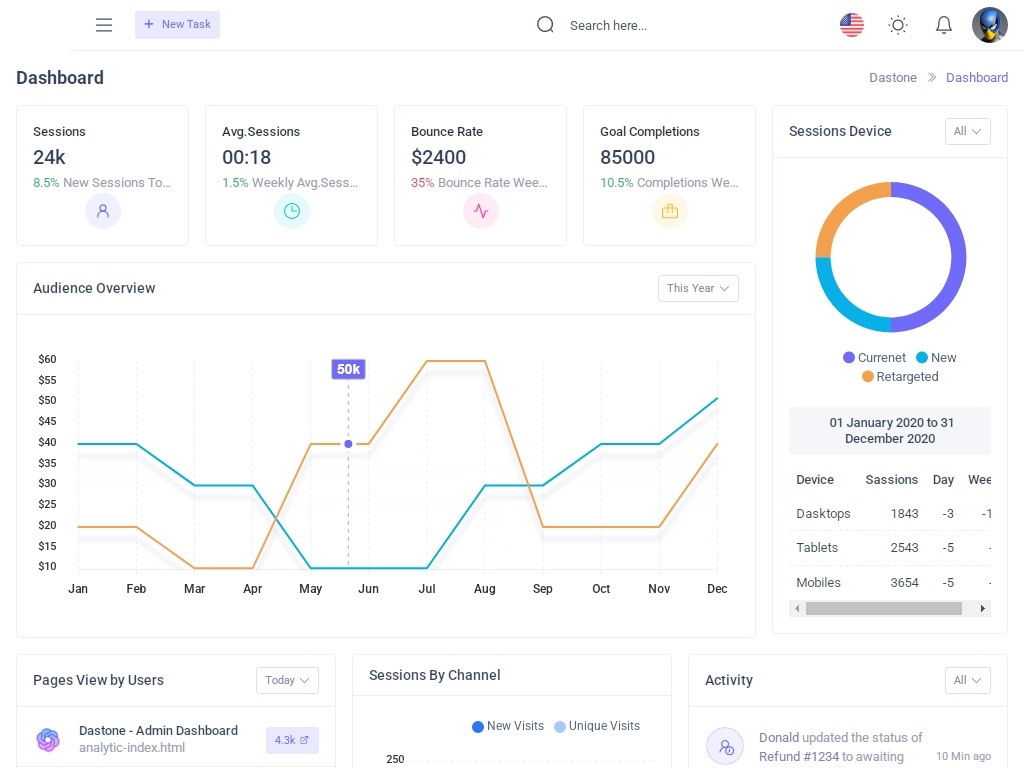
Task: Open the US flag language selector
Action: pos(852,25)
